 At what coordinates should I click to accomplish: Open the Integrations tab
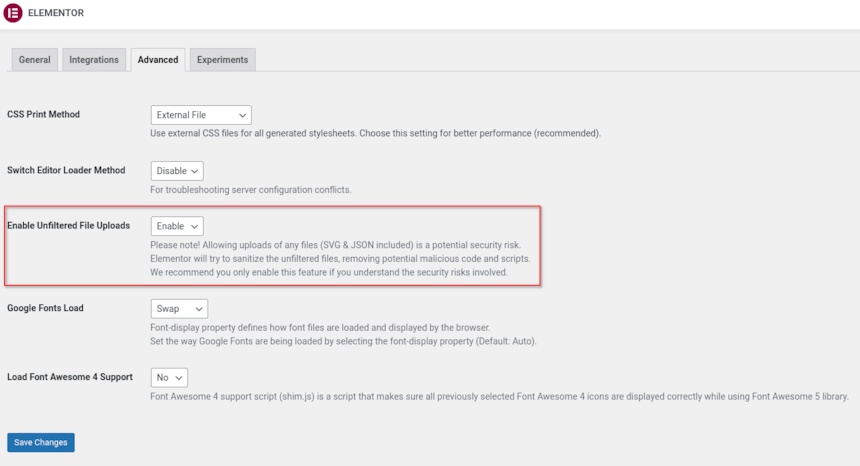click(94, 60)
